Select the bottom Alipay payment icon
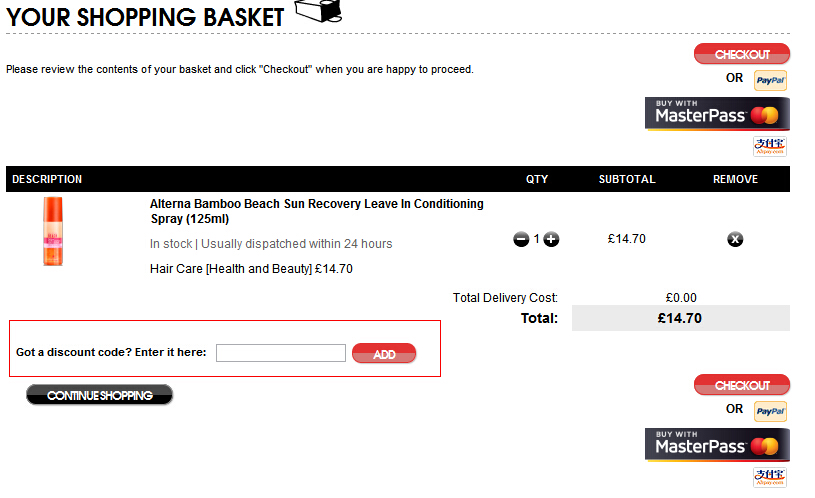 coord(770,477)
